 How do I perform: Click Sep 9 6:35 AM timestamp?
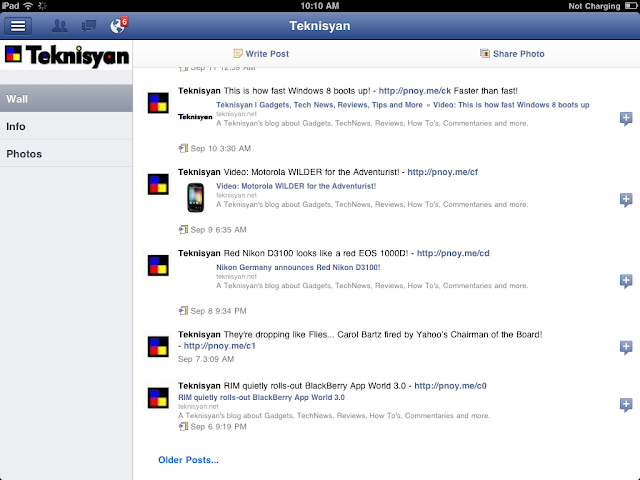pos(218,230)
